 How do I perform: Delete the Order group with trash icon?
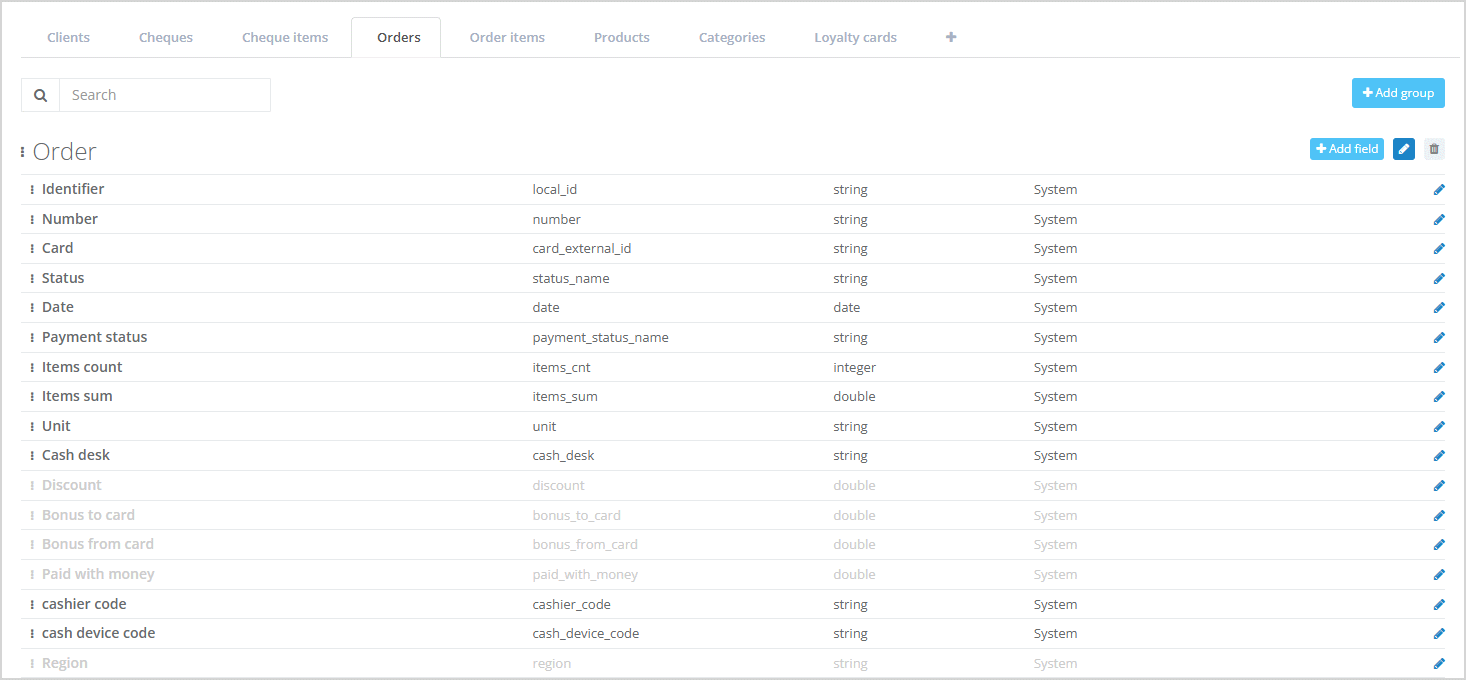1434,149
